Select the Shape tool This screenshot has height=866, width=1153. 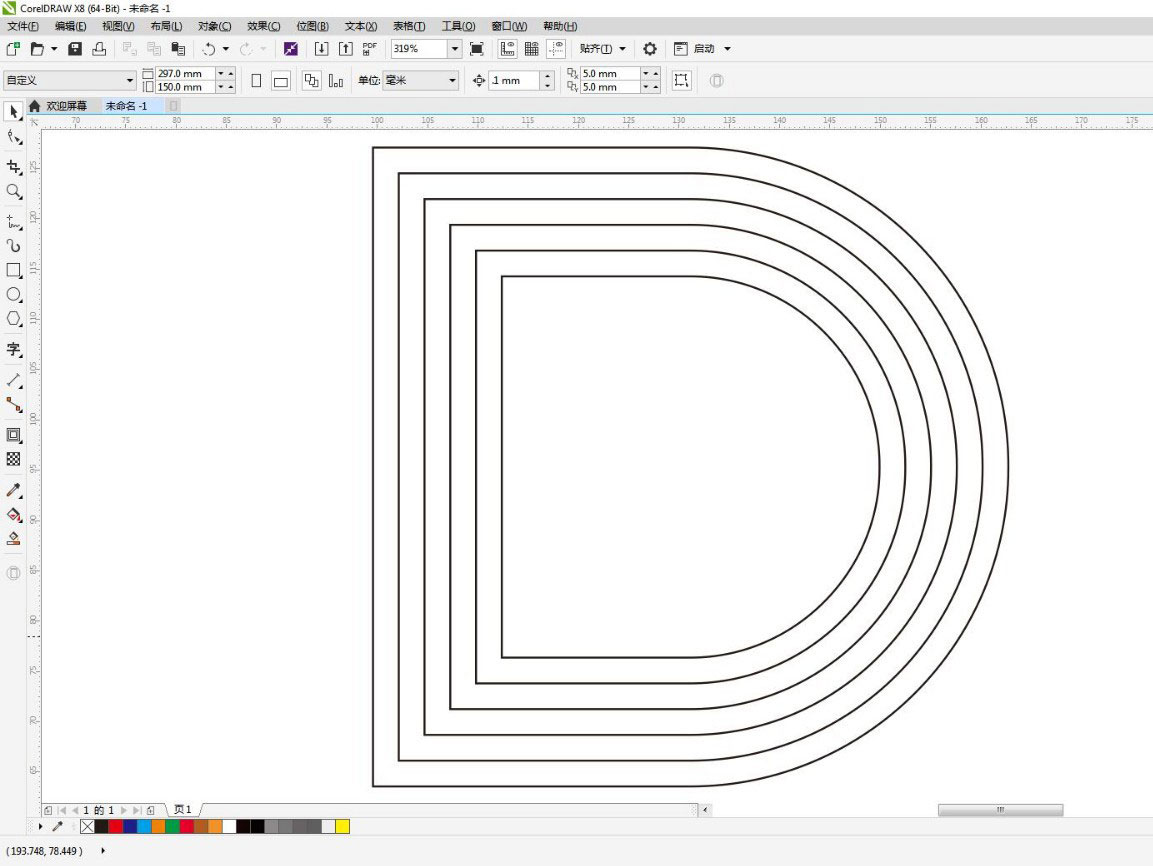[13, 139]
